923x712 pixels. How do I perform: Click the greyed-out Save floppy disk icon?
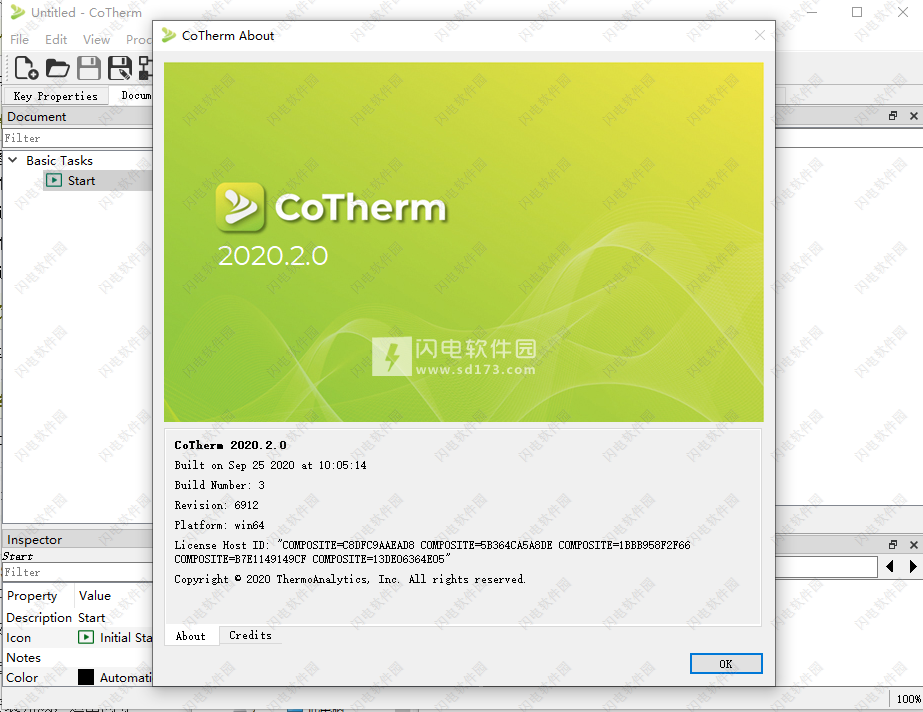[89, 68]
